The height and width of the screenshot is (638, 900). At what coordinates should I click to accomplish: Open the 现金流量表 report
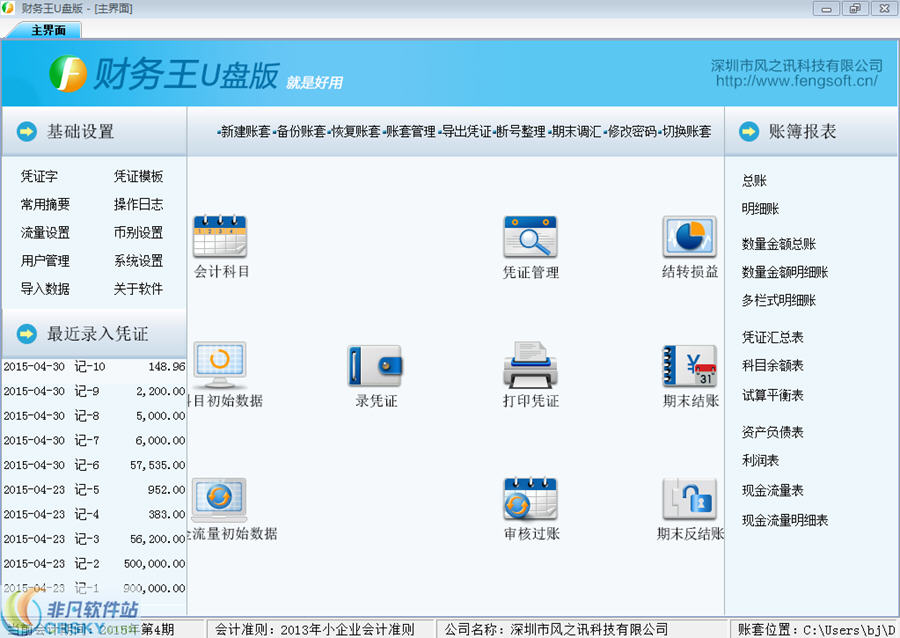pos(773,491)
